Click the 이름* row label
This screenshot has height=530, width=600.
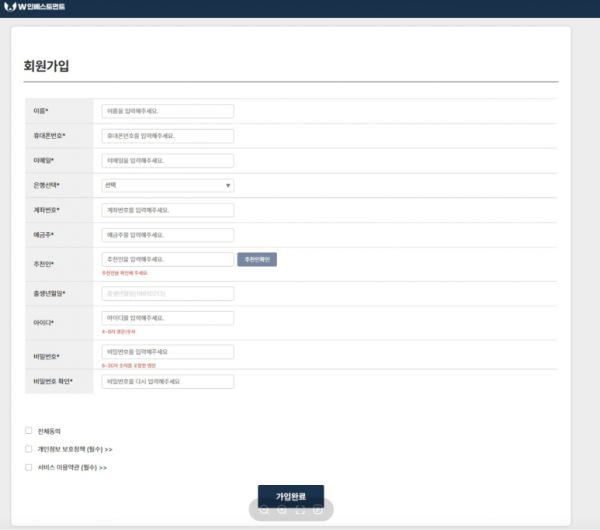41,111
